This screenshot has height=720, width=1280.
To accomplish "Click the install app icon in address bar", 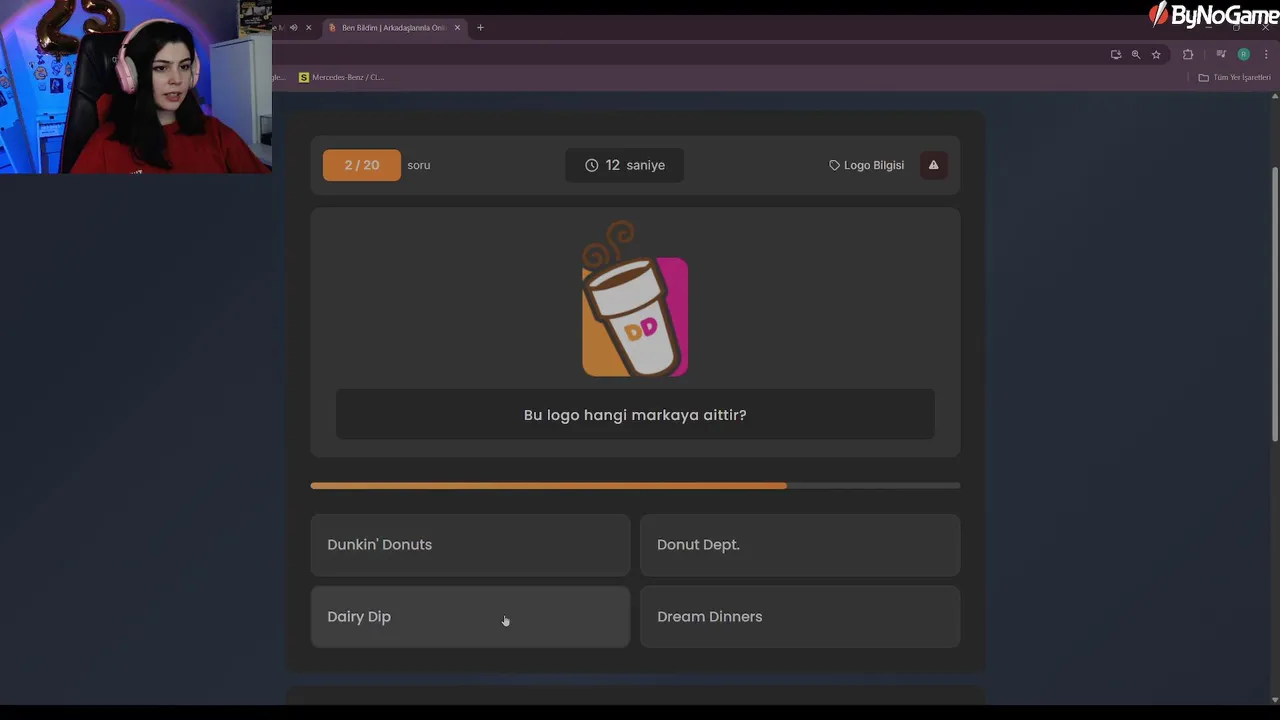I will pos(1116,54).
